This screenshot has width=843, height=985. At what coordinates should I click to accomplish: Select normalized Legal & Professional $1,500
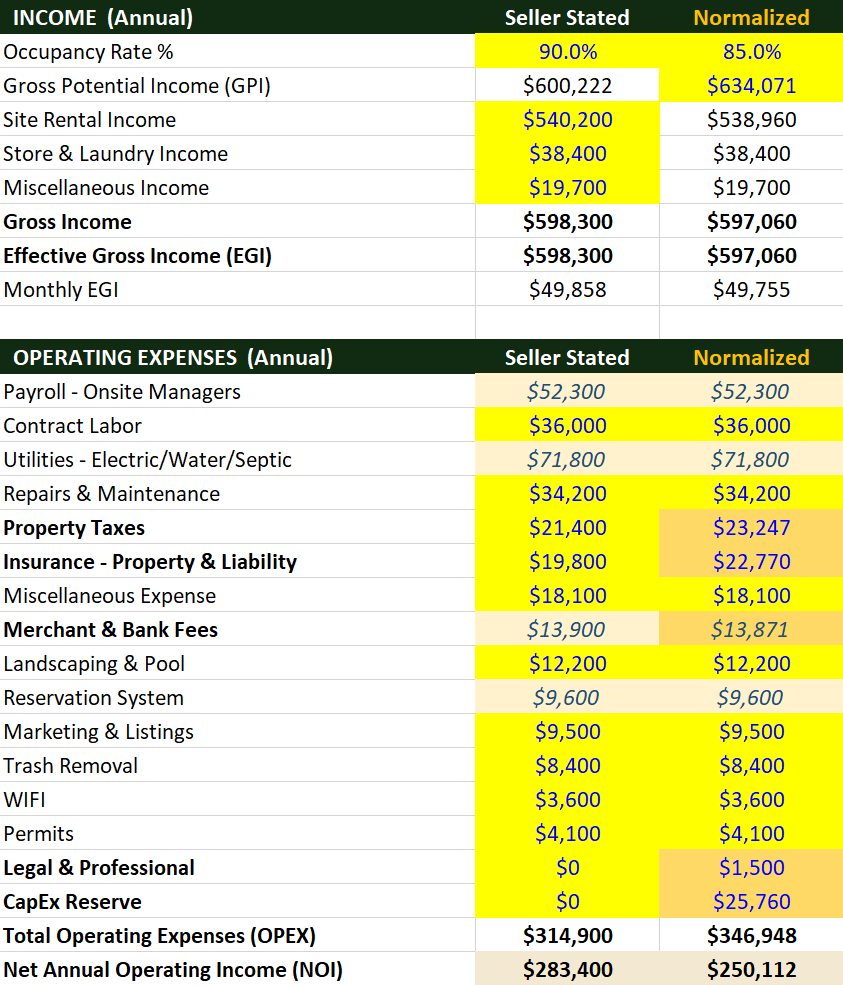(751, 867)
